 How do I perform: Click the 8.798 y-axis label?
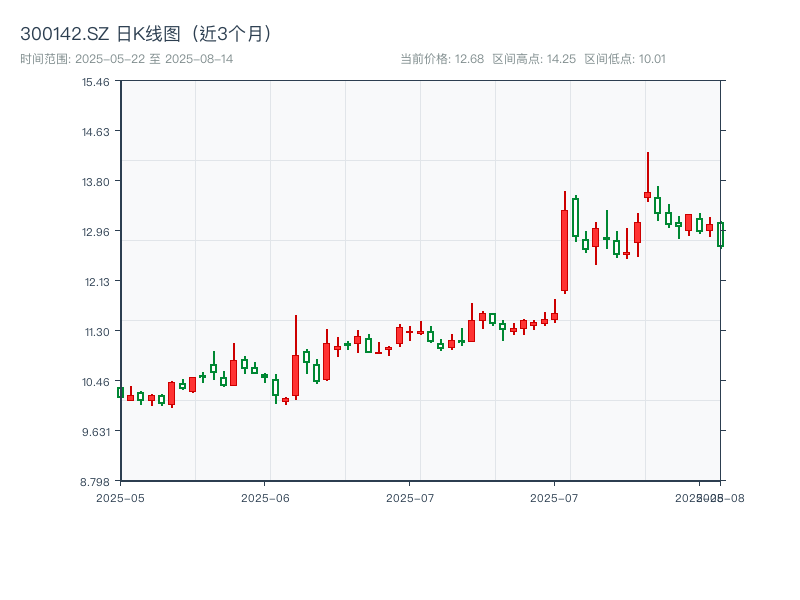click(94, 481)
